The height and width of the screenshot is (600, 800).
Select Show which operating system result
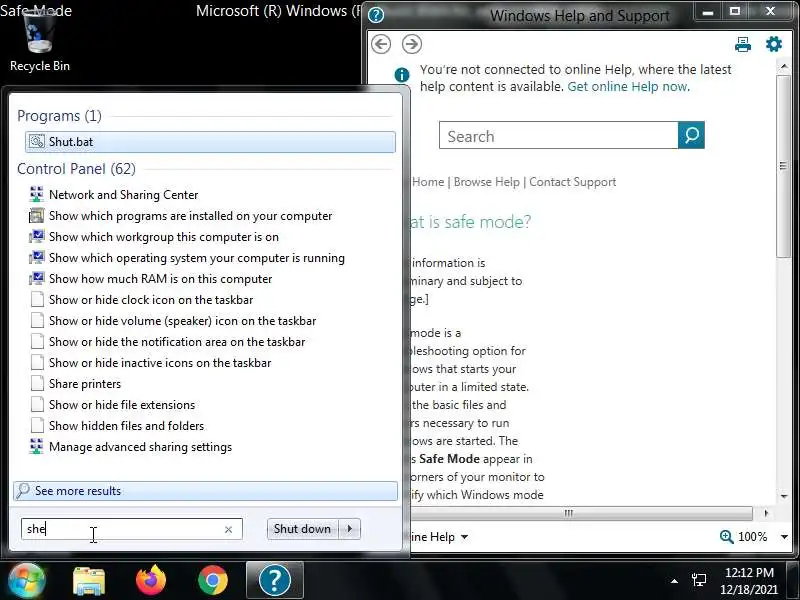187,258
